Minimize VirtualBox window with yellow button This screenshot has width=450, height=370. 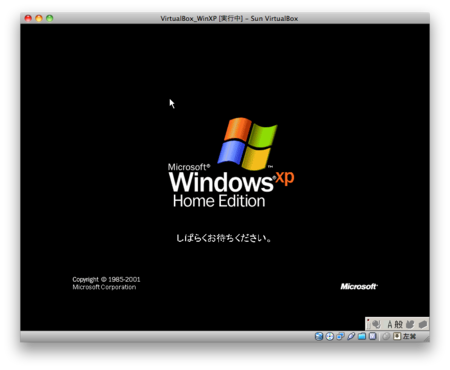(39, 18)
